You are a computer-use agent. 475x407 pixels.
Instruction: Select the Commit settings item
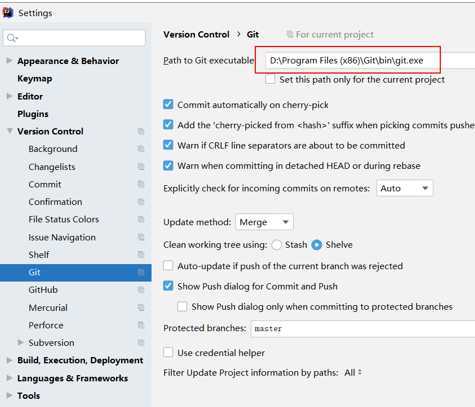(x=45, y=184)
